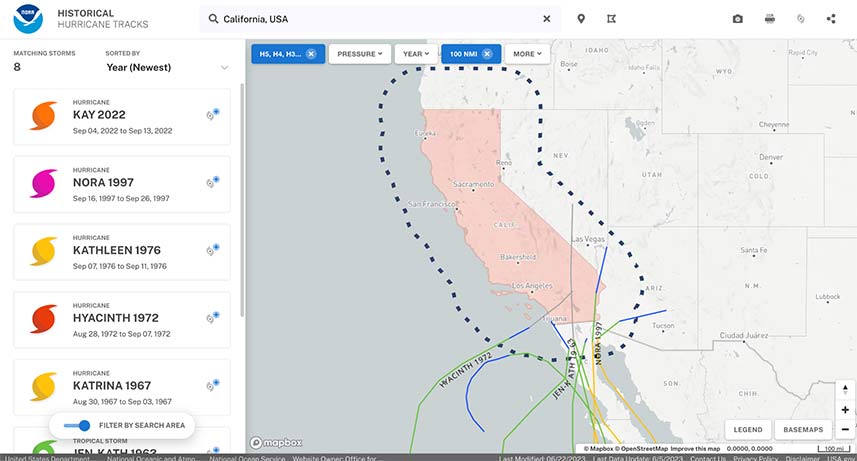This screenshot has width=857, height=461.
Task: Remove the H5, H4, H3 category filter
Action: tap(311, 54)
